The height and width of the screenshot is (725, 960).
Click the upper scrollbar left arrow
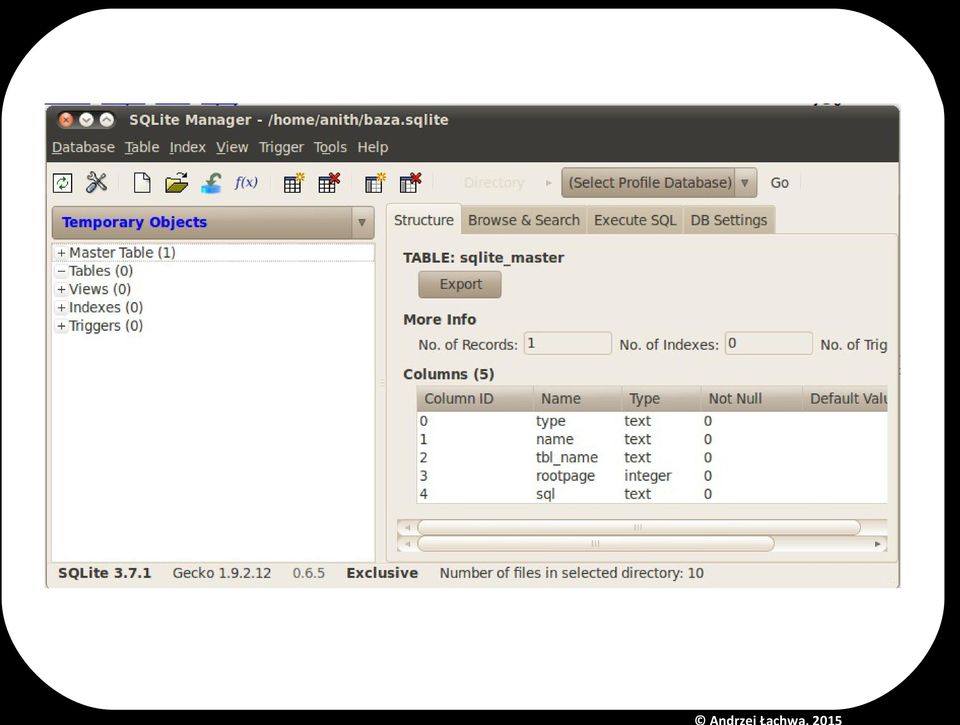407,527
